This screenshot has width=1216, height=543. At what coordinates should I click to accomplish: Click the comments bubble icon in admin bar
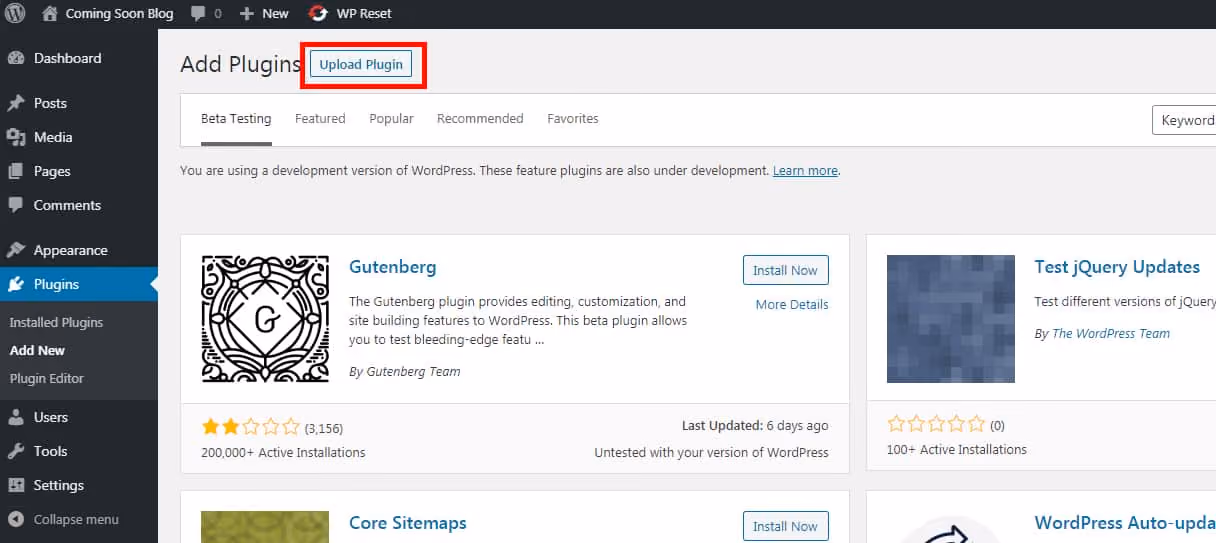pyautogui.click(x=198, y=14)
